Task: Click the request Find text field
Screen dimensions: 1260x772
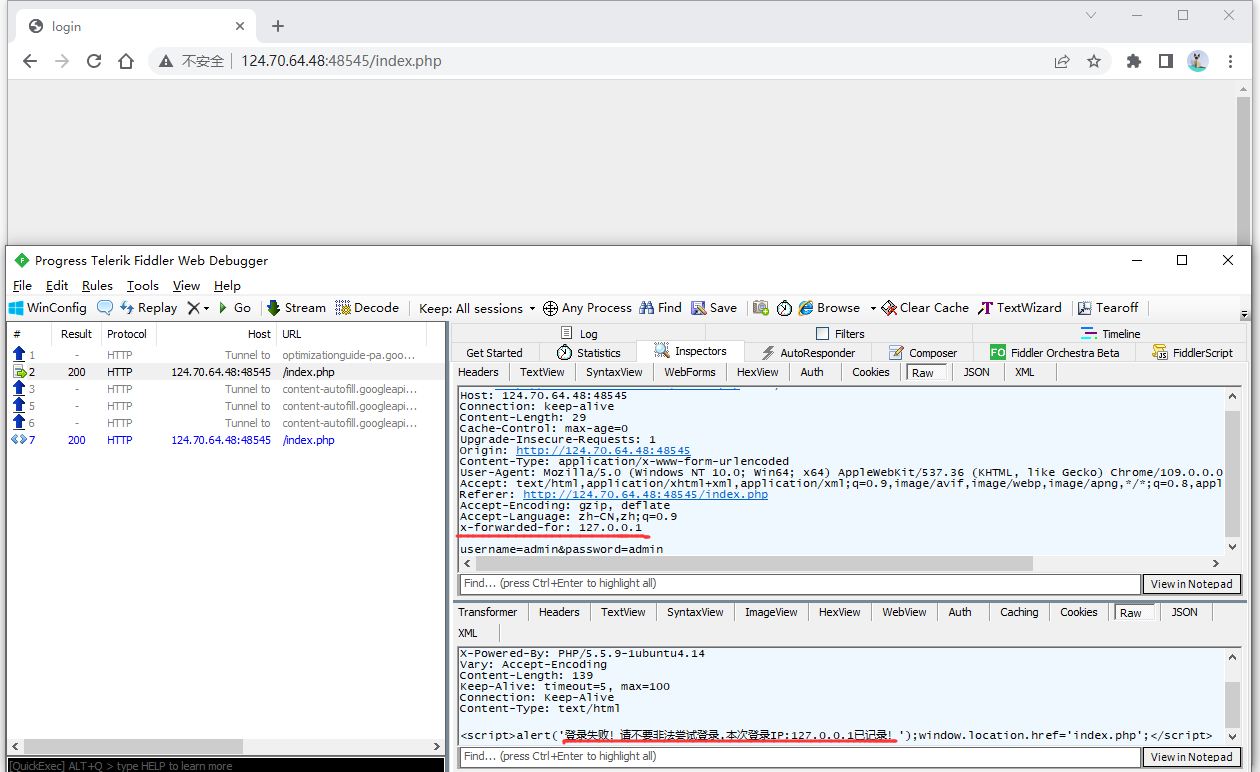Action: click(799, 584)
